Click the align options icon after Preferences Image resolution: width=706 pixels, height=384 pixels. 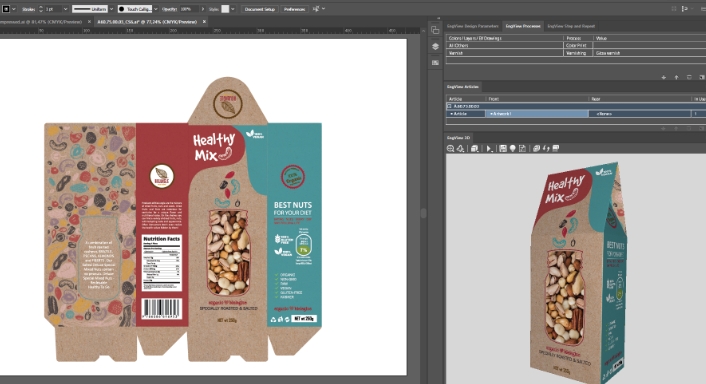(x=316, y=9)
